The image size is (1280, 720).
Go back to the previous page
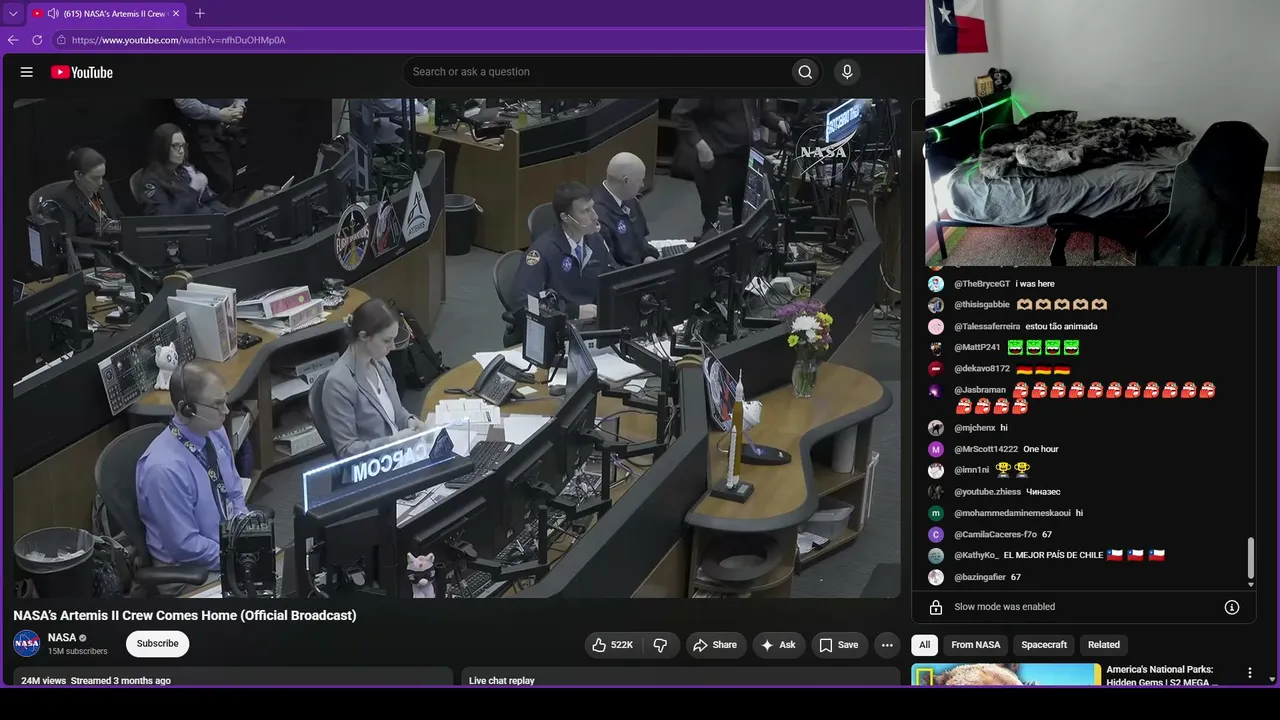13,40
